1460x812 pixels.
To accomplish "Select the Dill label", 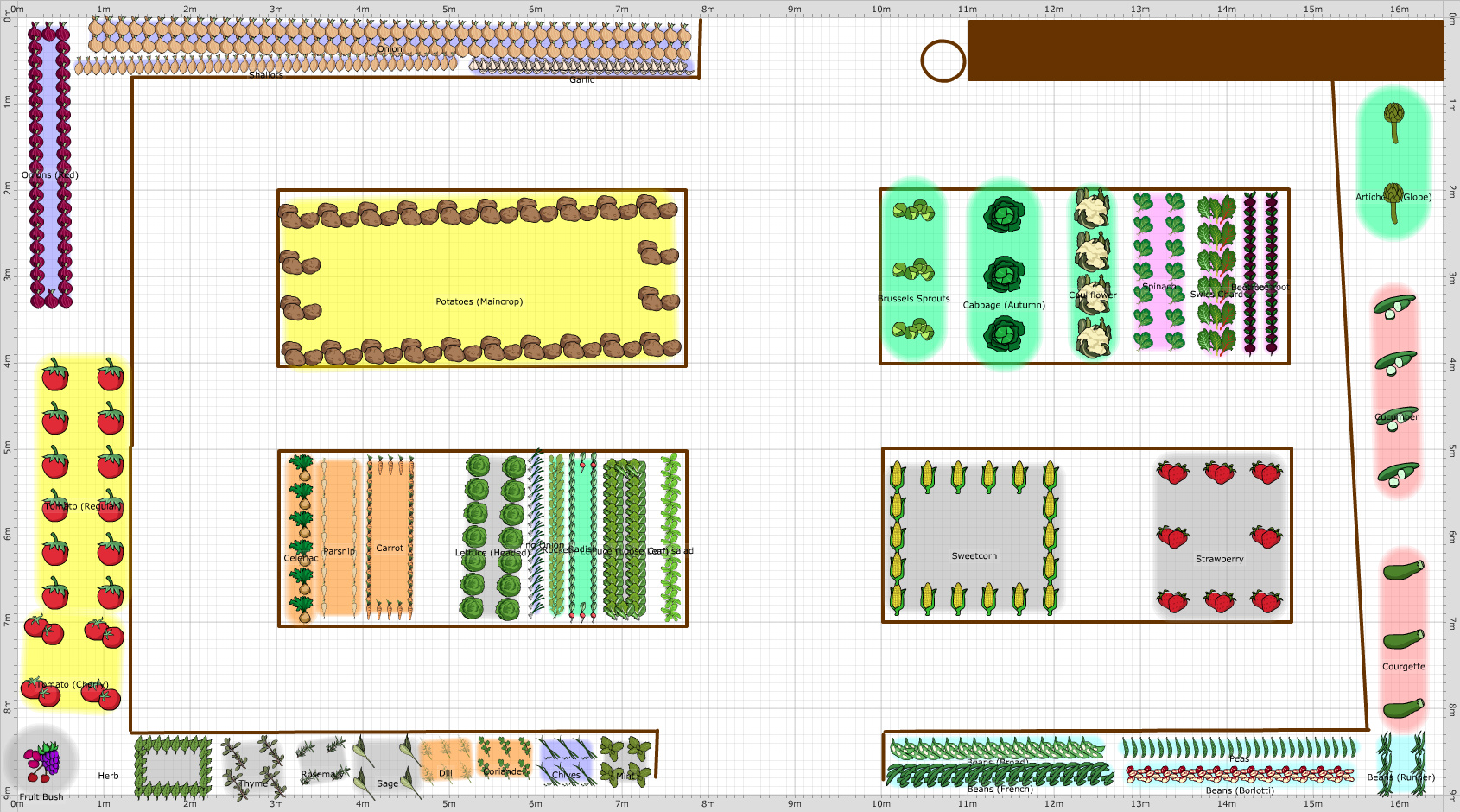I will [x=446, y=773].
